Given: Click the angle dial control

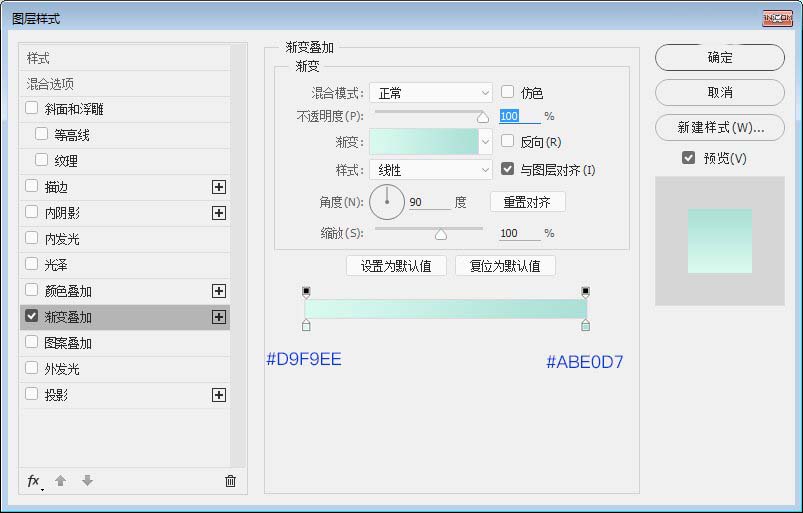Looking at the screenshot, I should pyautogui.click(x=387, y=202).
